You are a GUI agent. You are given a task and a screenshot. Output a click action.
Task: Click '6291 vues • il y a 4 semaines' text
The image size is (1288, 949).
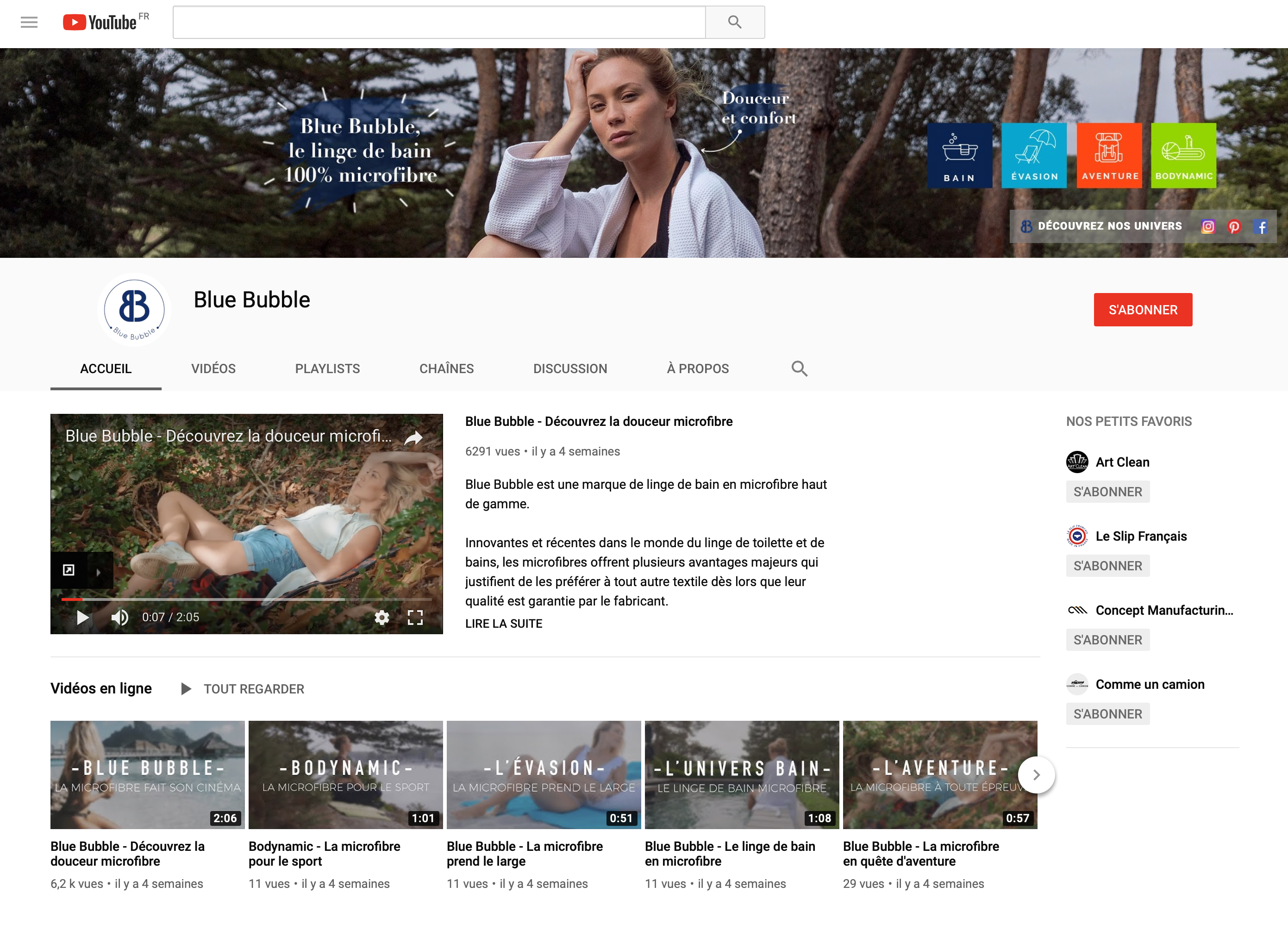tap(542, 451)
